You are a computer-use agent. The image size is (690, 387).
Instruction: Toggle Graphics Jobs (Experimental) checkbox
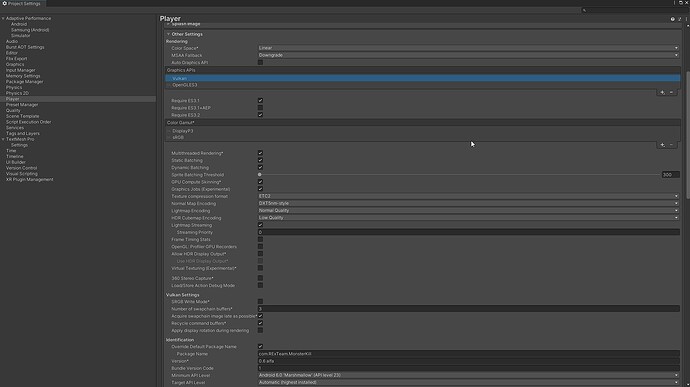pyautogui.click(x=260, y=189)
